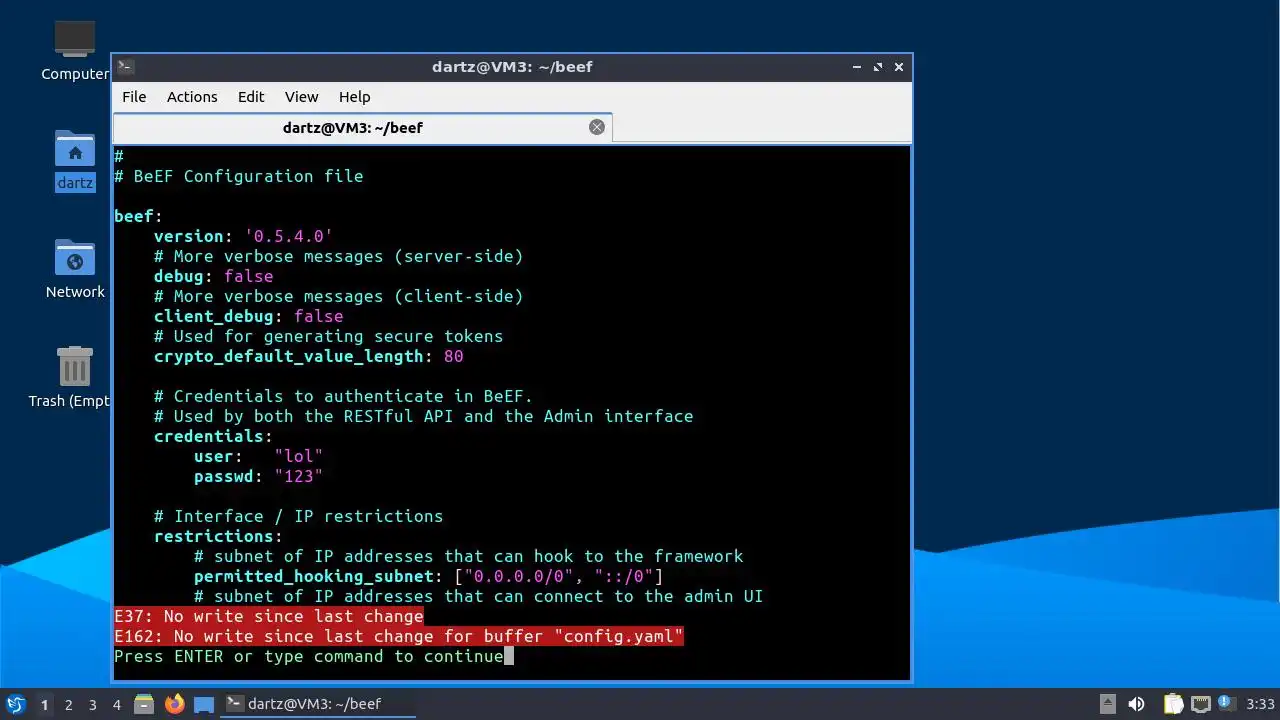
Task: Click the E37 error message line
Action: 269,616
